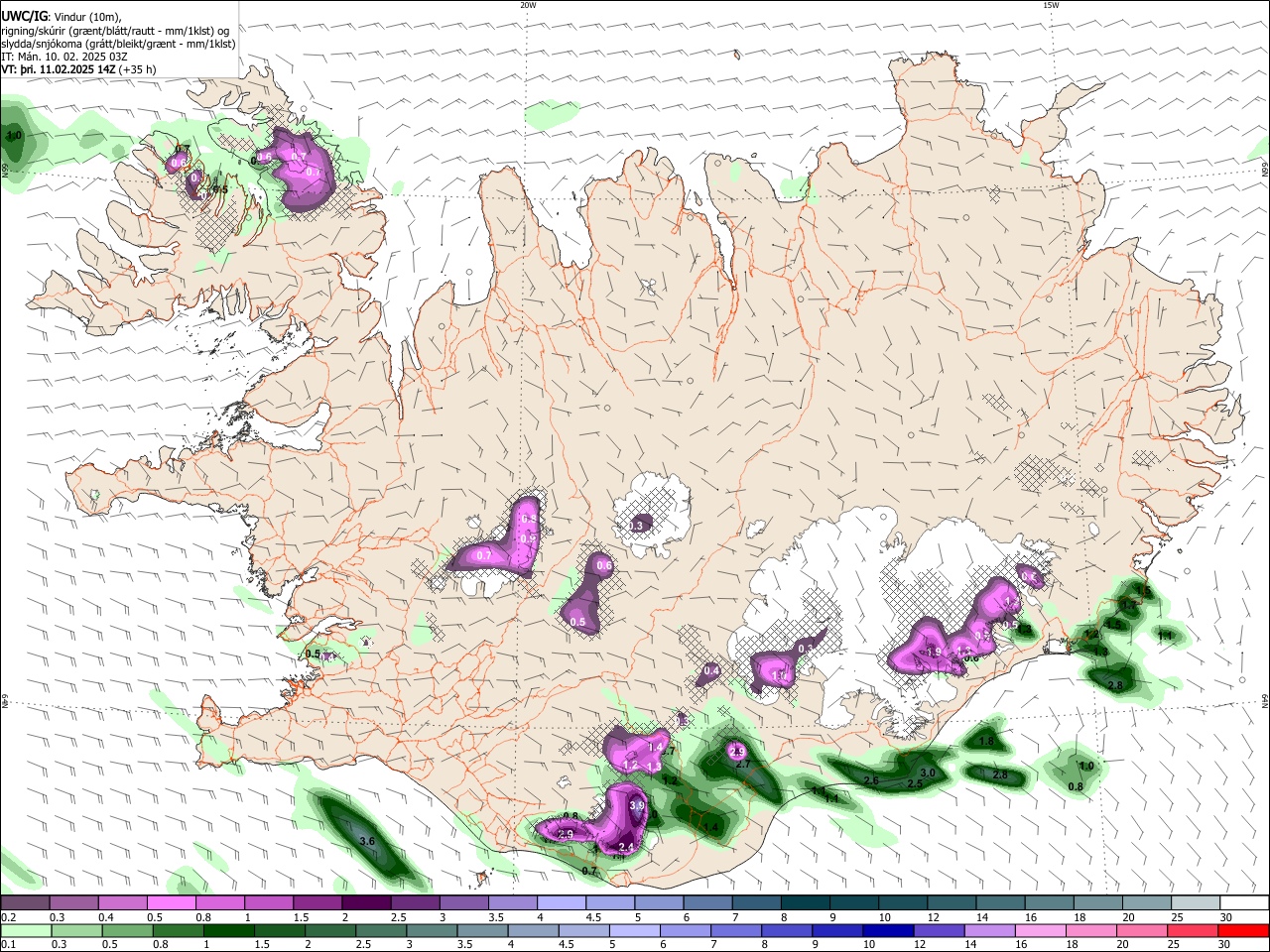Screen dimensions: 1270x952
Task: Click the 15W longitude label at the top edge
Action: coord(1051,5)
